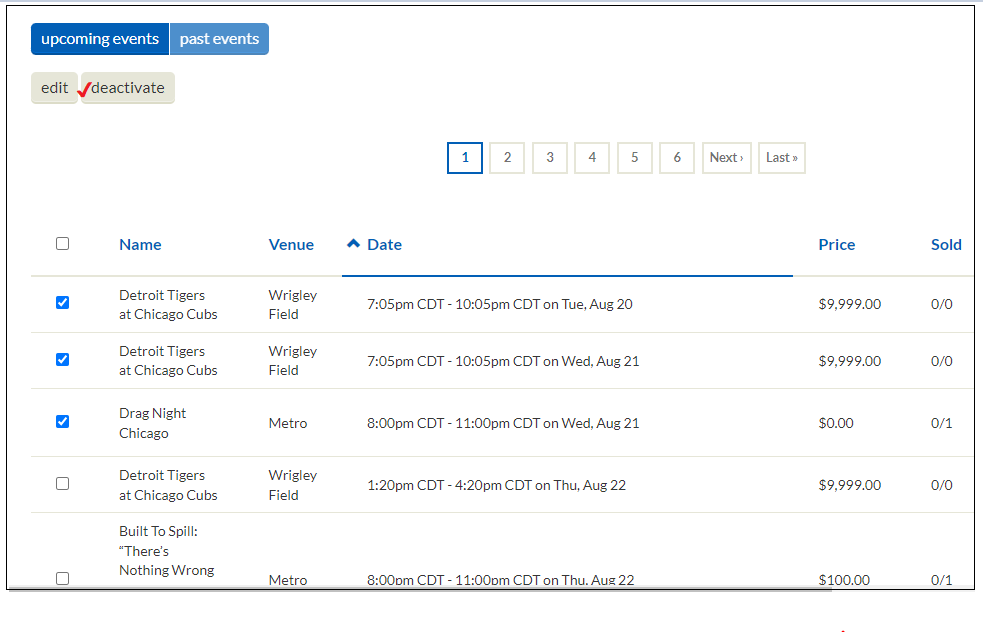Click the horizontal scrollbar below the events table

(420, 589)
